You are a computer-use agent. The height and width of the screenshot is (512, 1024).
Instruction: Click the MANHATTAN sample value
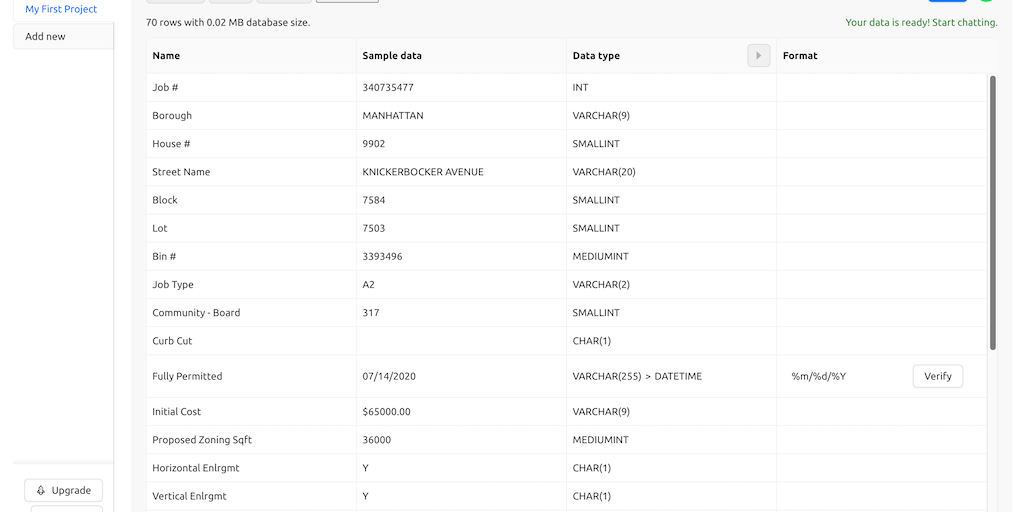pos(393,116)
